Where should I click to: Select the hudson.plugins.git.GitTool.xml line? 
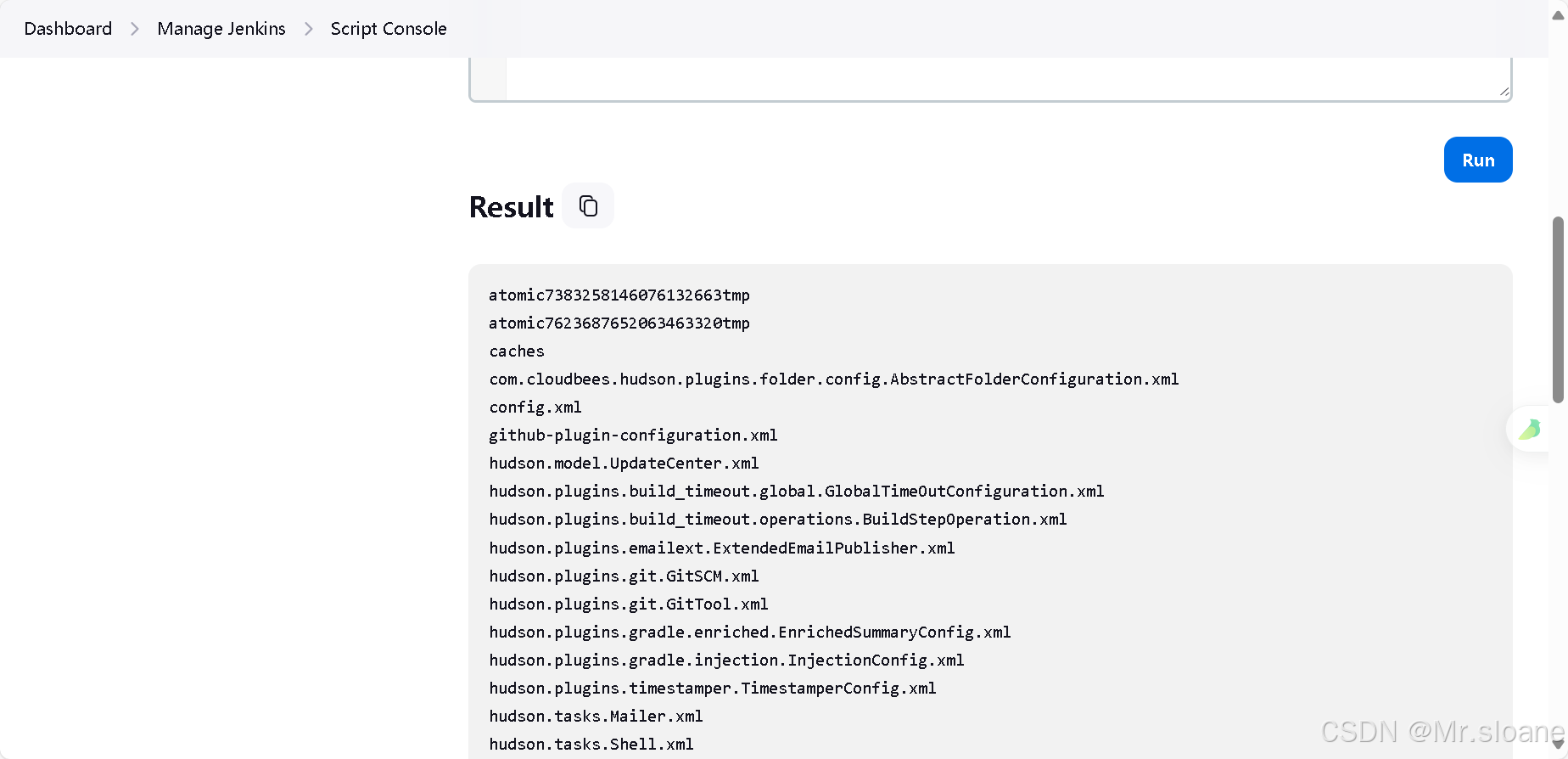pyautogui.click(x=629, y=604)
